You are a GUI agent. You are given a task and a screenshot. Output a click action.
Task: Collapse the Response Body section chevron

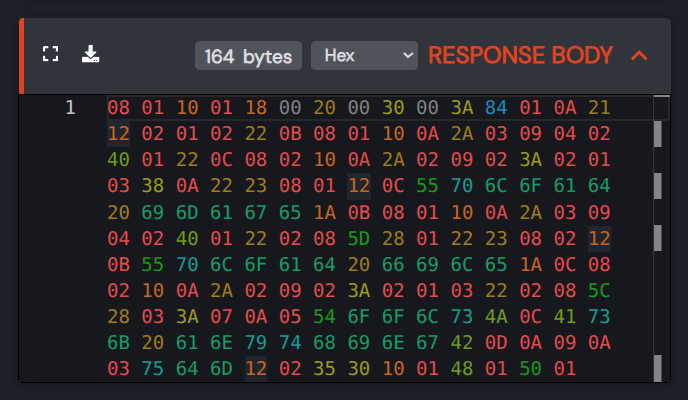coord(640,55)
